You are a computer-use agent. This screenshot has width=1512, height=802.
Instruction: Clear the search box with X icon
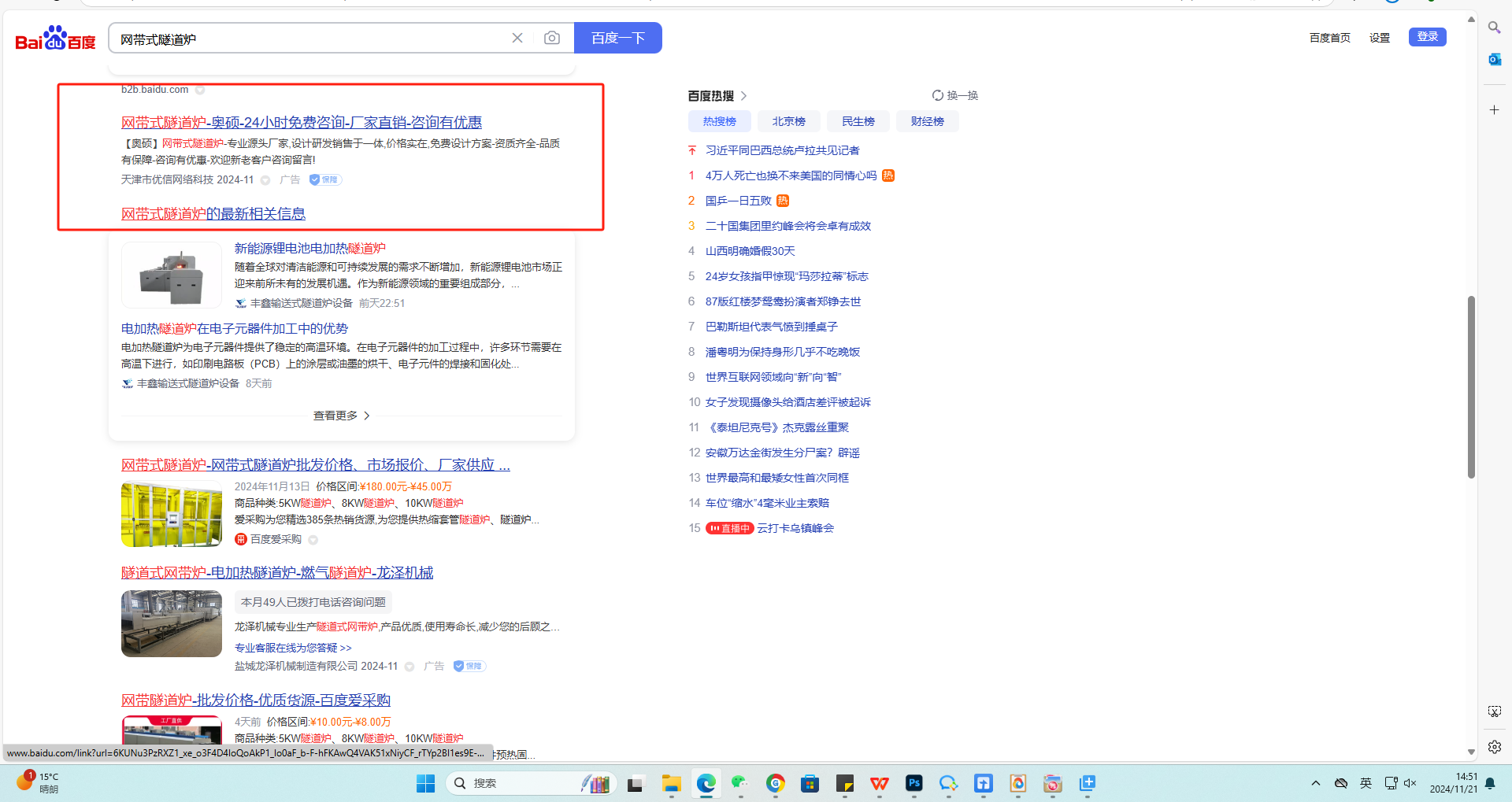pos(517,38)
